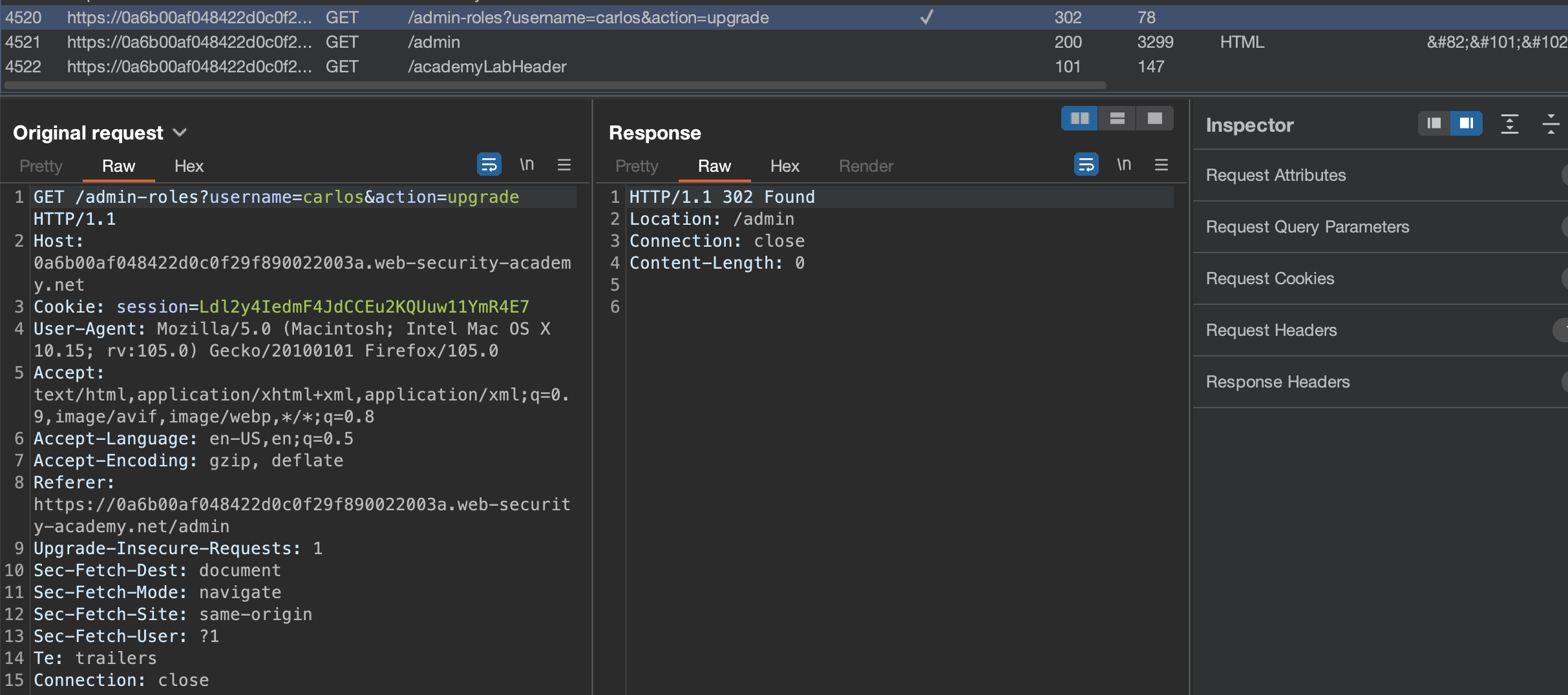
Task: Collapse all sections in the Inspector
Action: click(1550, 123)
